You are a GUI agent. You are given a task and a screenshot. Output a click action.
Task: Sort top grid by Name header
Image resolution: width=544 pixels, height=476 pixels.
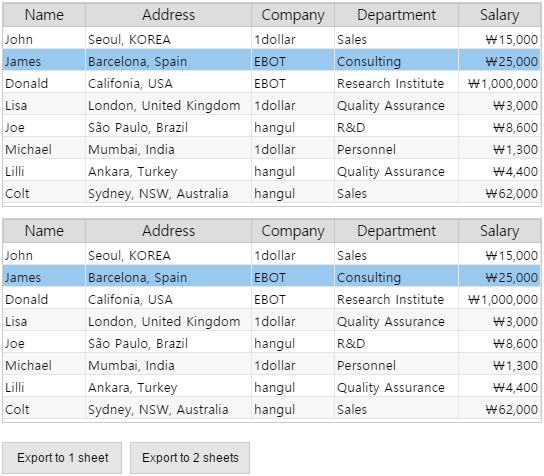(x=44, y=15)
